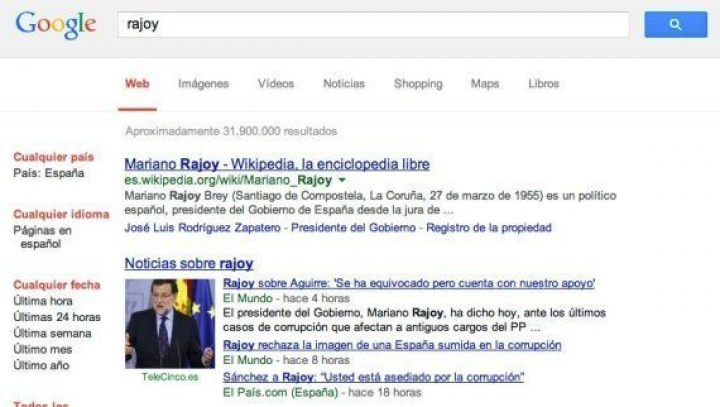Select the Noticias tab
The image size is (720, 407).
[344, 84]
